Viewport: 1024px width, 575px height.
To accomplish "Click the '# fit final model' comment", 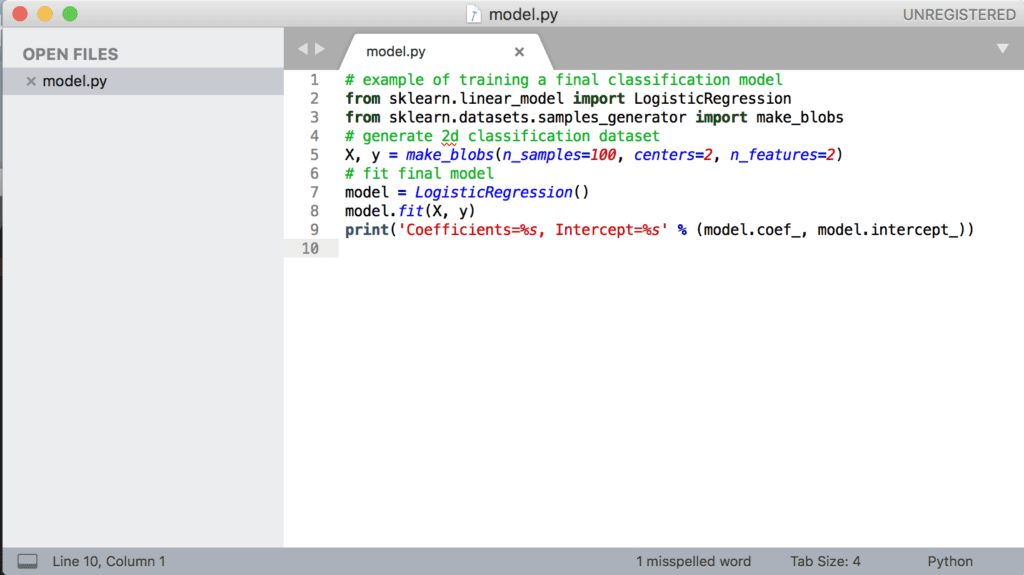I will point(419,174).
